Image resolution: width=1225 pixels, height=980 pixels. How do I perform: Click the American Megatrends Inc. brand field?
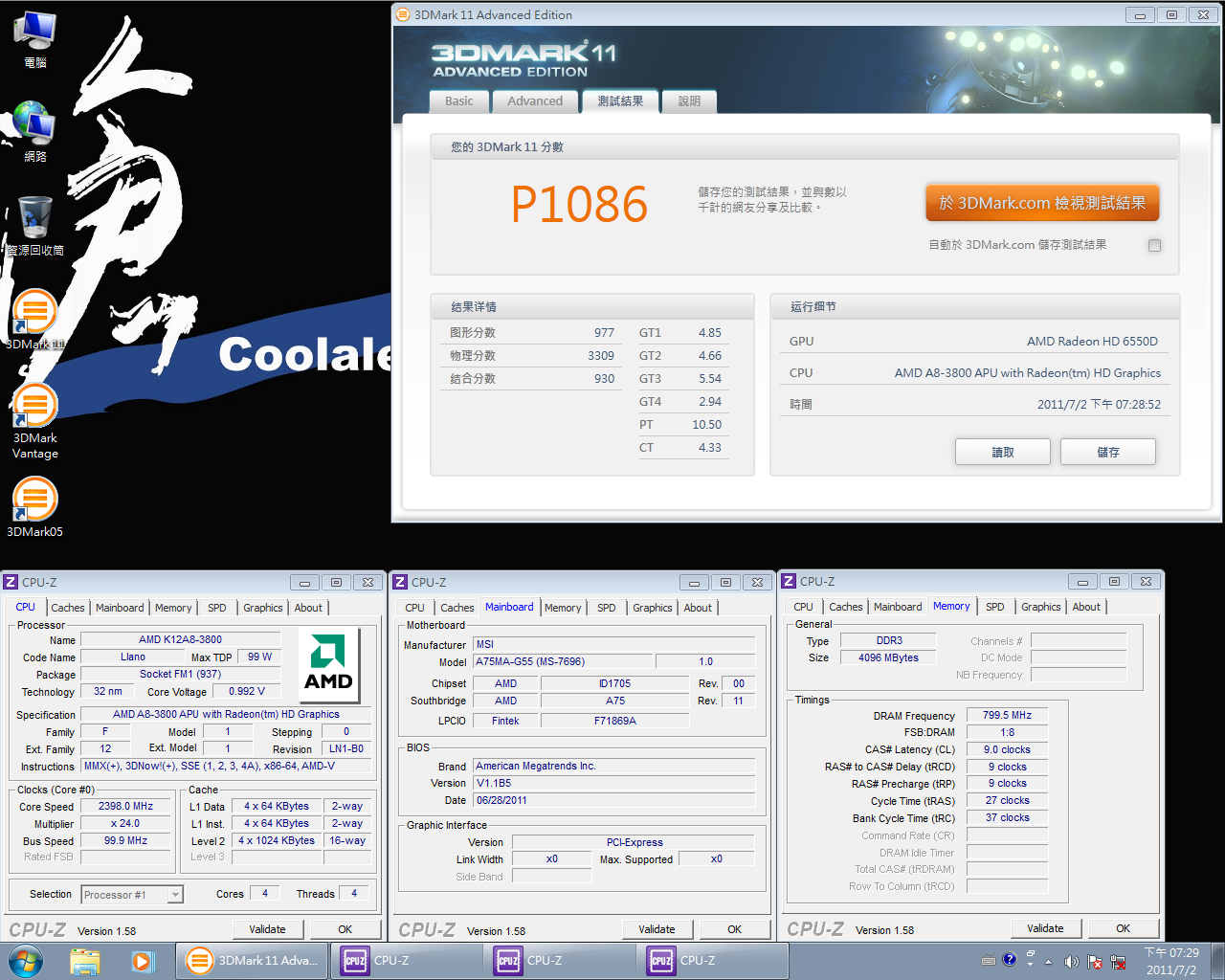click(614, 766)
